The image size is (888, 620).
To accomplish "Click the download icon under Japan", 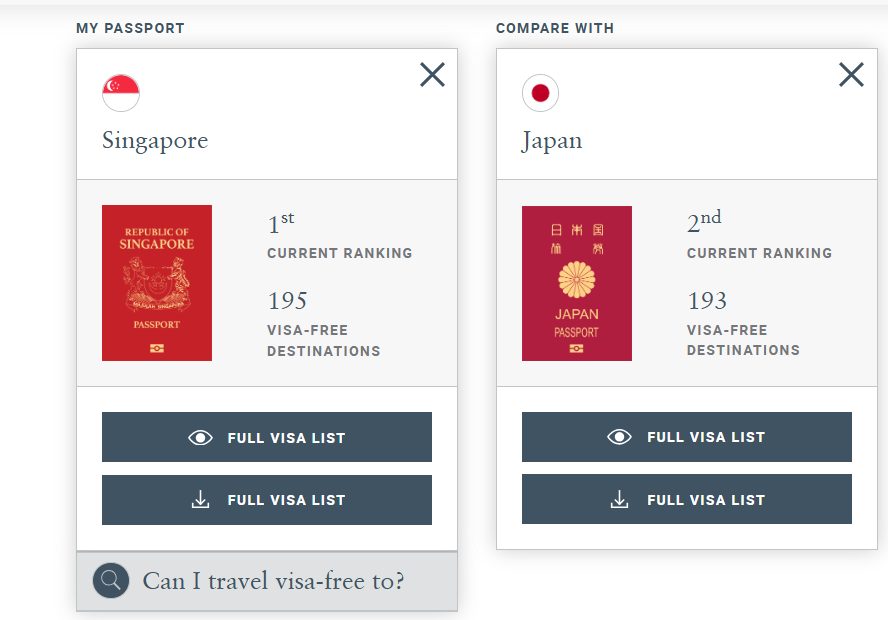I will click(x=620, y=500).
